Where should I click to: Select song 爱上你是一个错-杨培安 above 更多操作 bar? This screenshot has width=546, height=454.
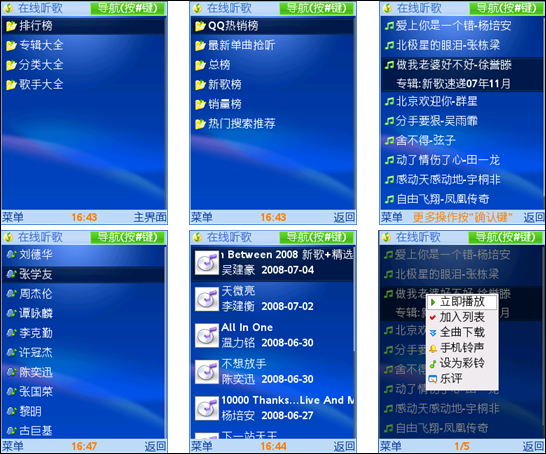tap(462, 26)
